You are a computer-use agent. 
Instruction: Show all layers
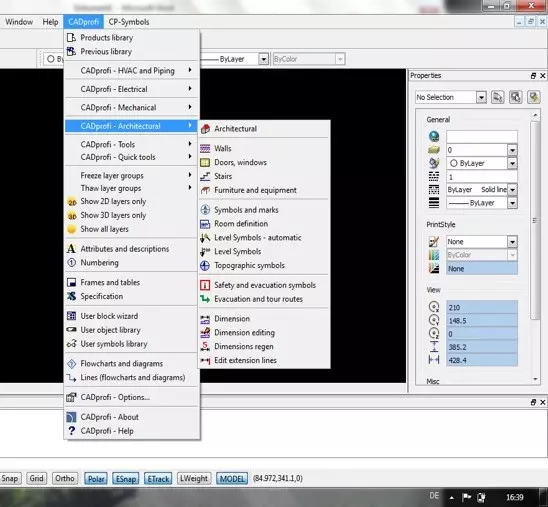[x=132, y=229]
